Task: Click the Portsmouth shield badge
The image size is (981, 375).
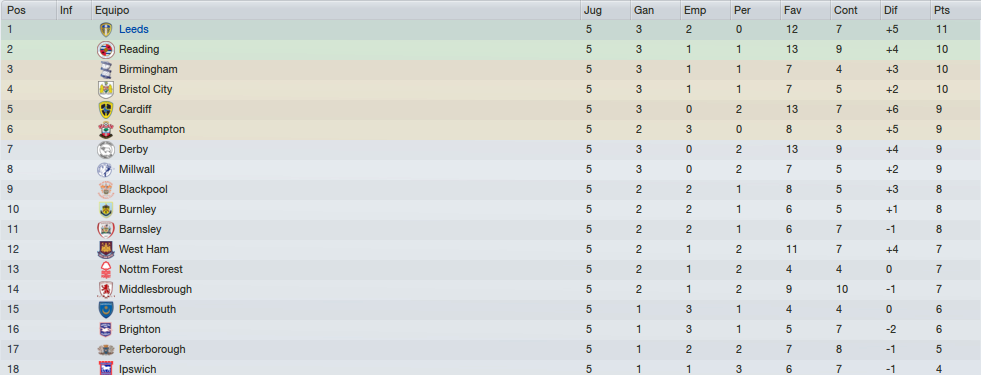Action: coord(106,310)
